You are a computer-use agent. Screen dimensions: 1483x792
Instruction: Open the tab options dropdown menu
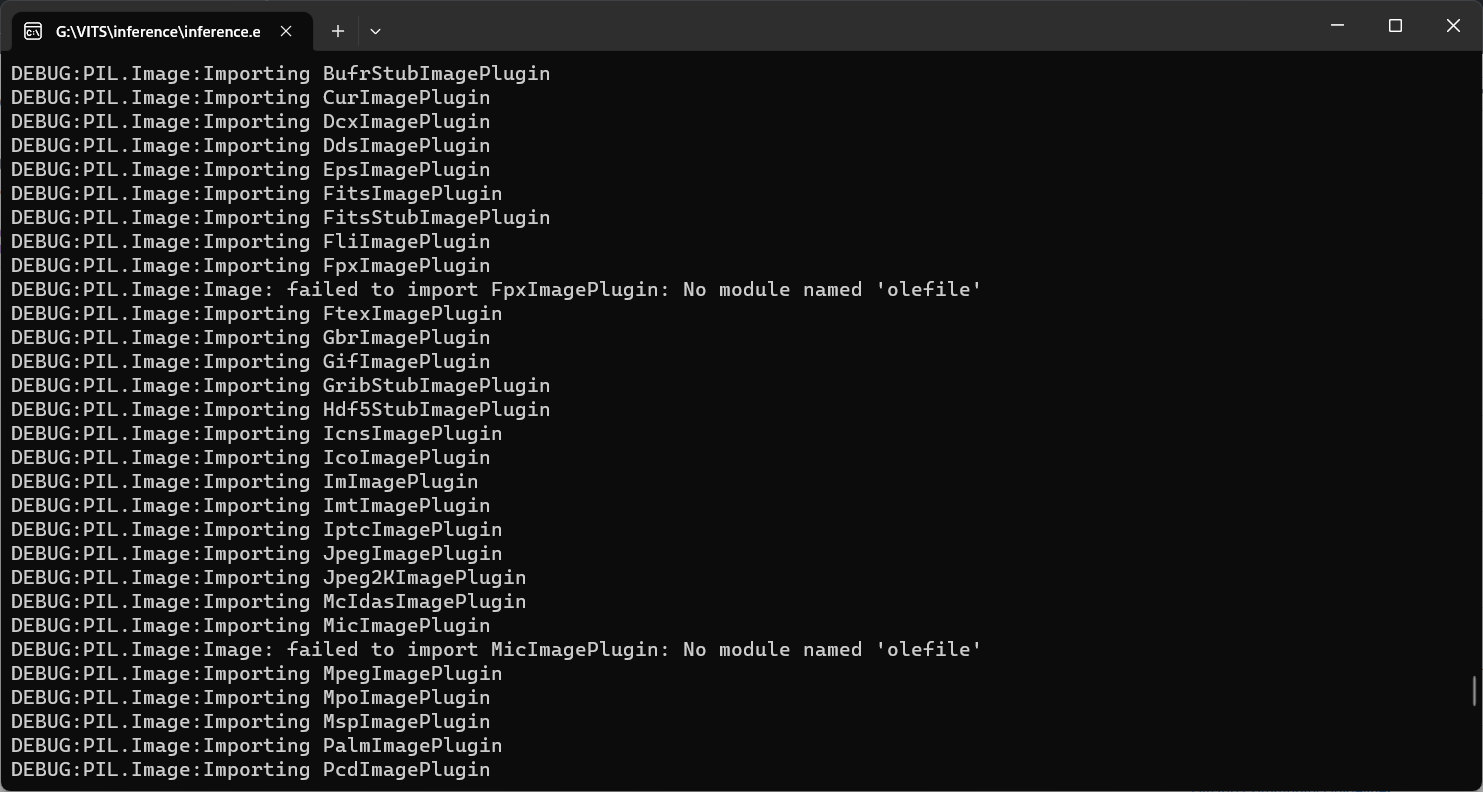tap(375, 31)
